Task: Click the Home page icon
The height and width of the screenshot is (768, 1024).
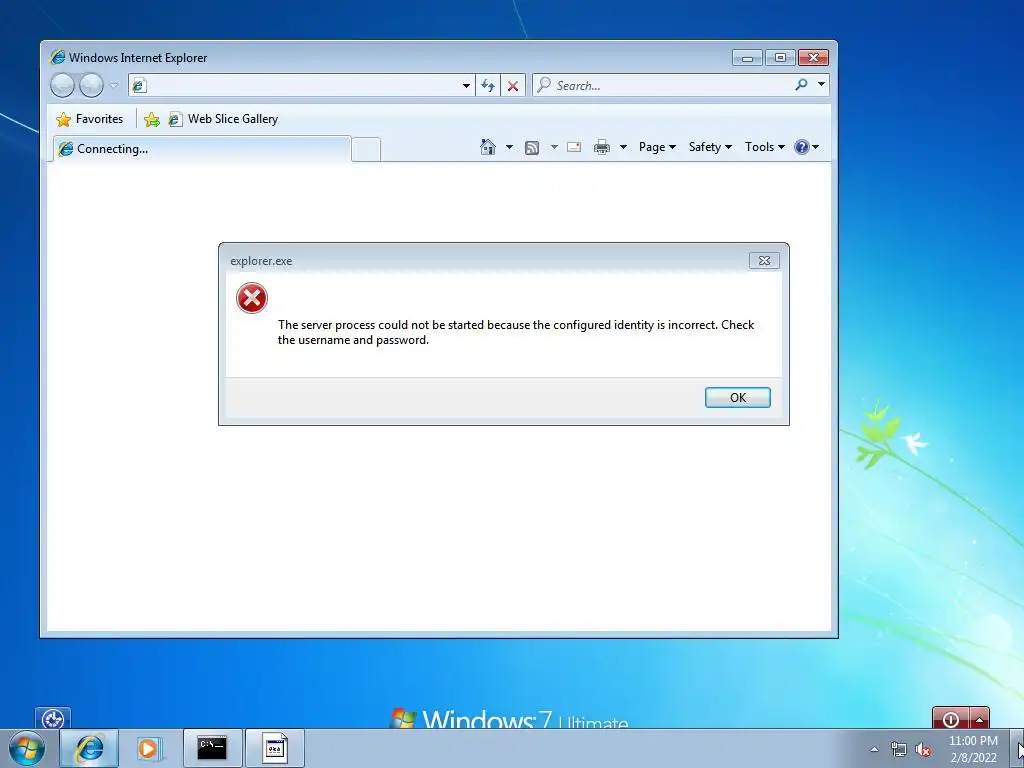Action: tap(488, 147)
